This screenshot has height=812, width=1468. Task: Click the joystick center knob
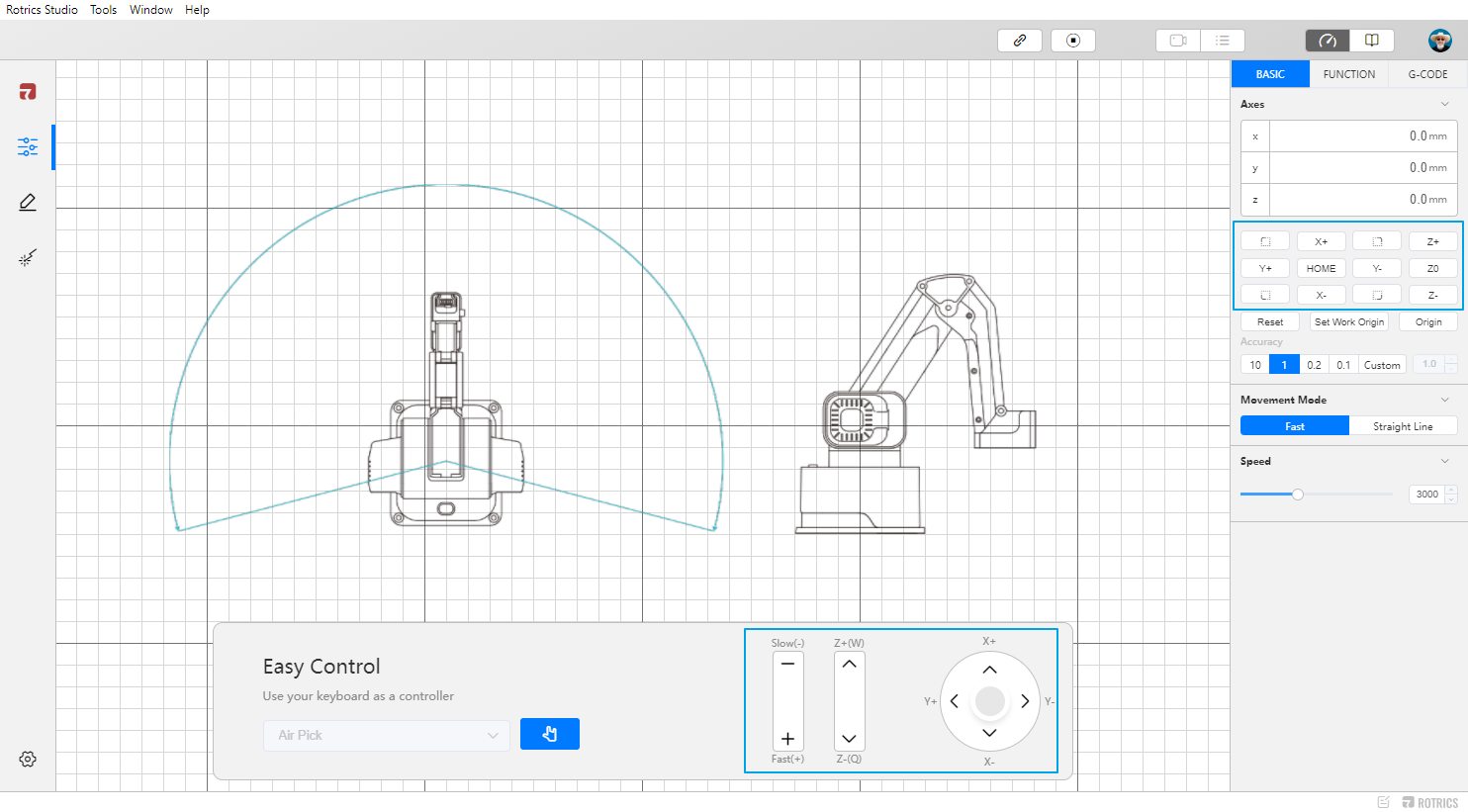(989, 701)
